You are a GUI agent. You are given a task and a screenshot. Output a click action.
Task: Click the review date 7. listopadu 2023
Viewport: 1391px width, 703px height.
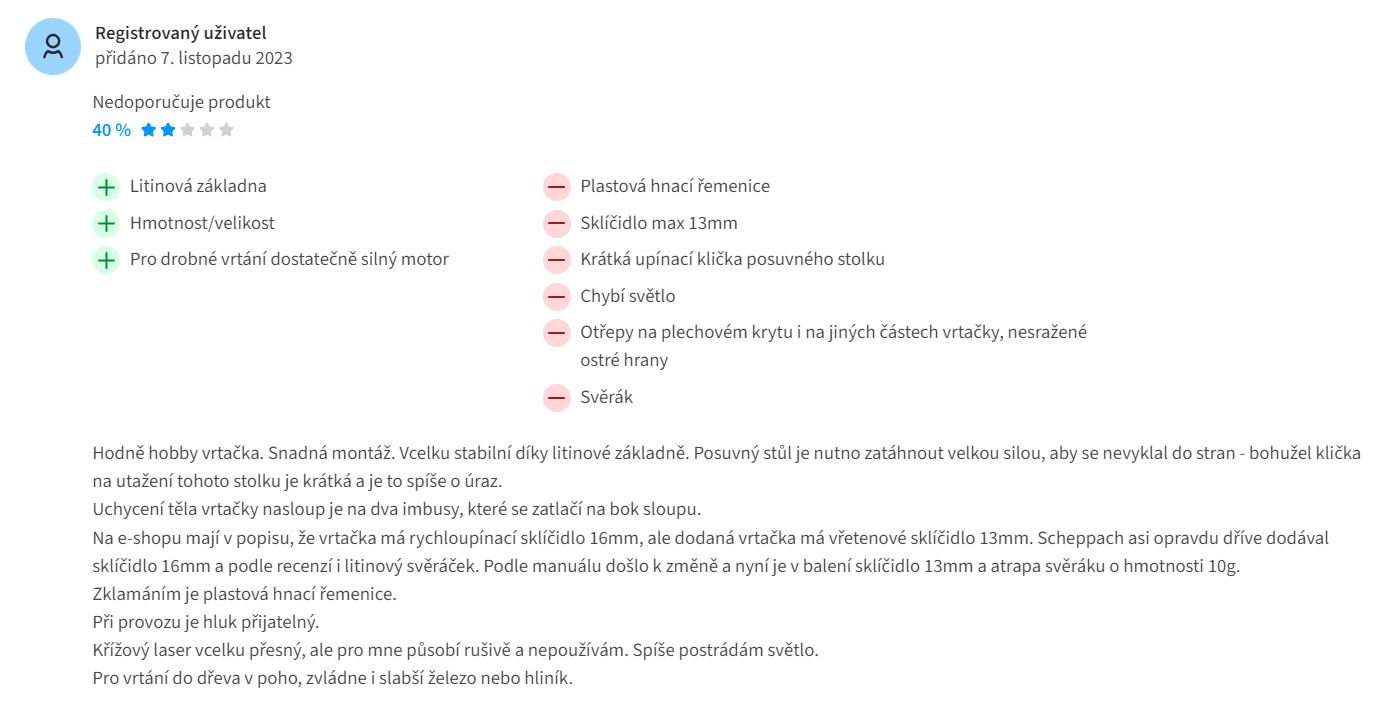(226, 58)
